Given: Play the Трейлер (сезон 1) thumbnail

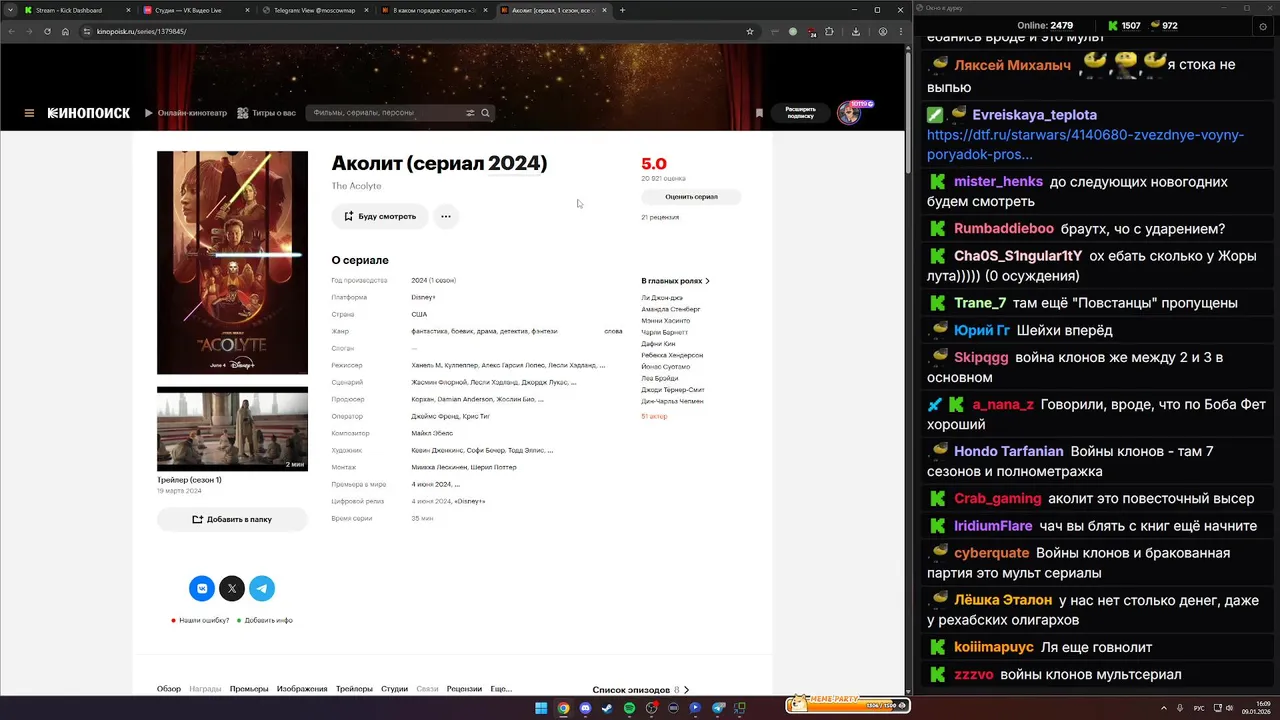Looking at the screenshot, I should click(x=232, y=429).
